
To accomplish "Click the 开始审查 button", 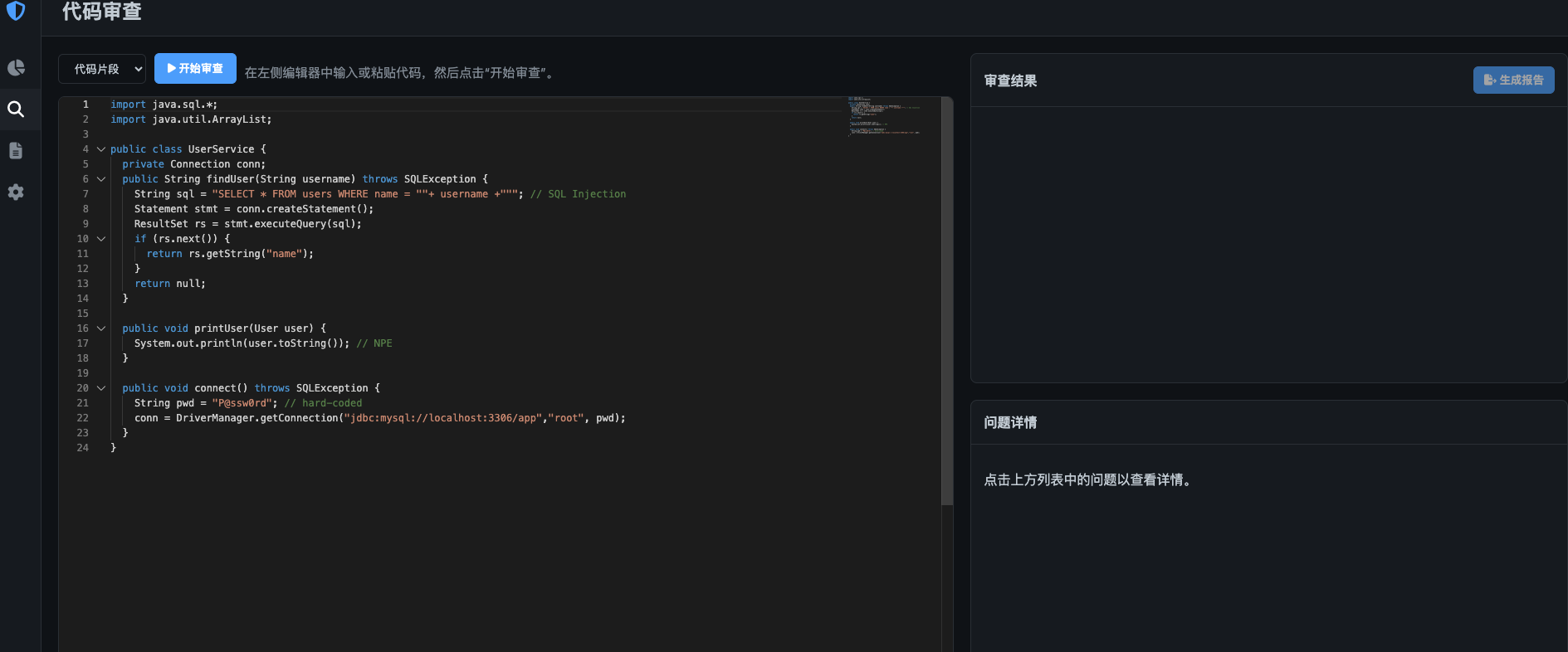I will [x=195, y=69].
